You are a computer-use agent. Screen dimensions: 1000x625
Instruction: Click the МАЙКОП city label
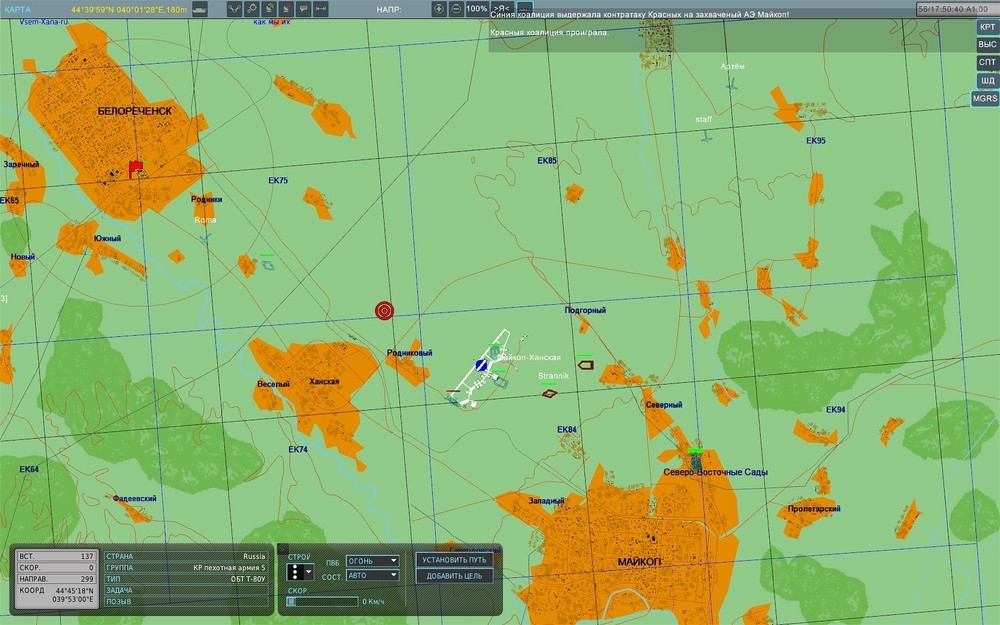[x=640, y=562]
